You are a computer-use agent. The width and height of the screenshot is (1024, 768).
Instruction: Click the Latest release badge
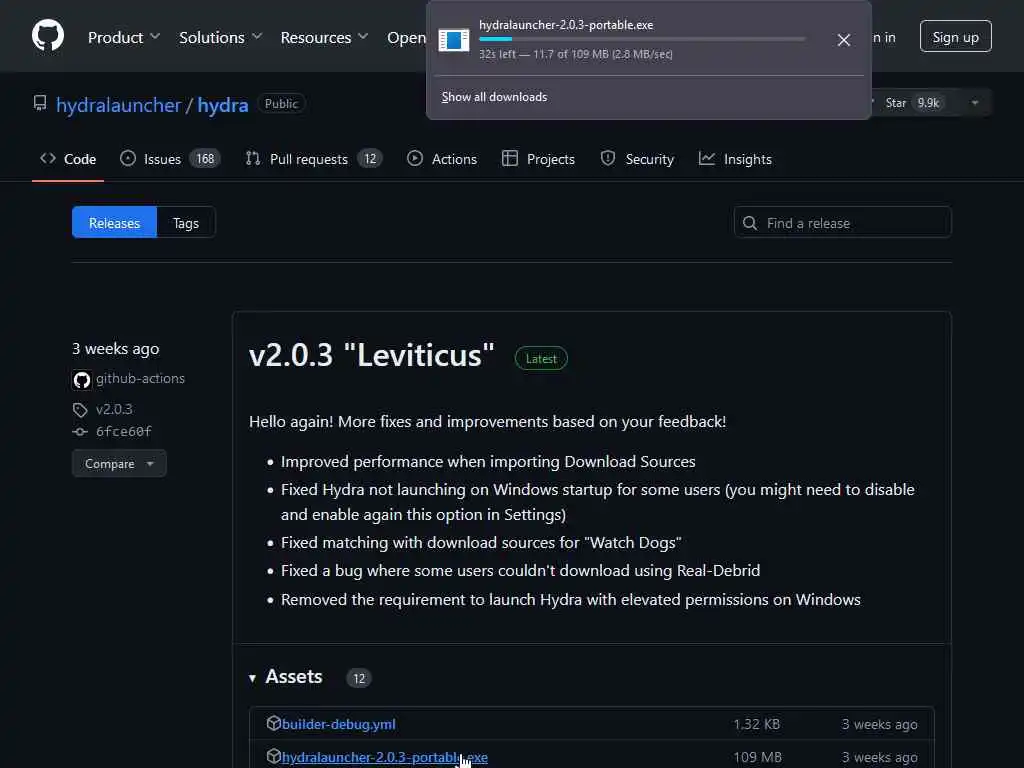click(x=541, y=359)
